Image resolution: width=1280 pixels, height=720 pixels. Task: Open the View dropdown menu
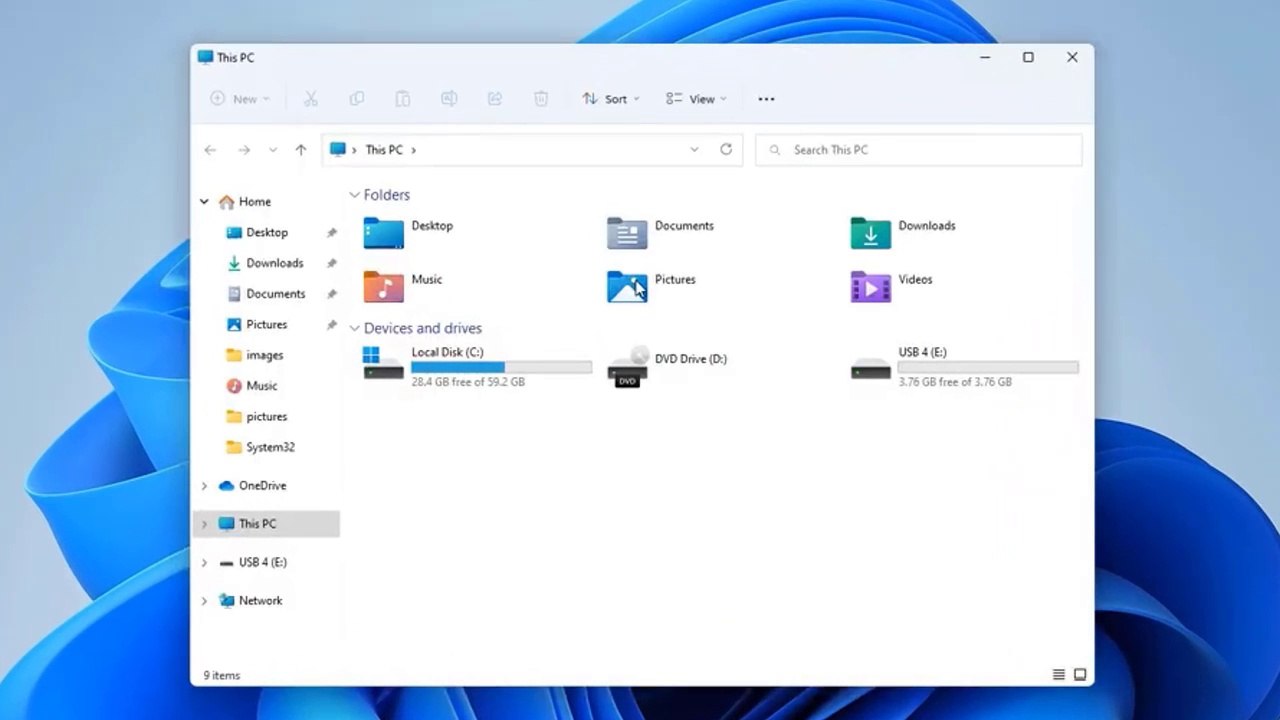(696, 99)
